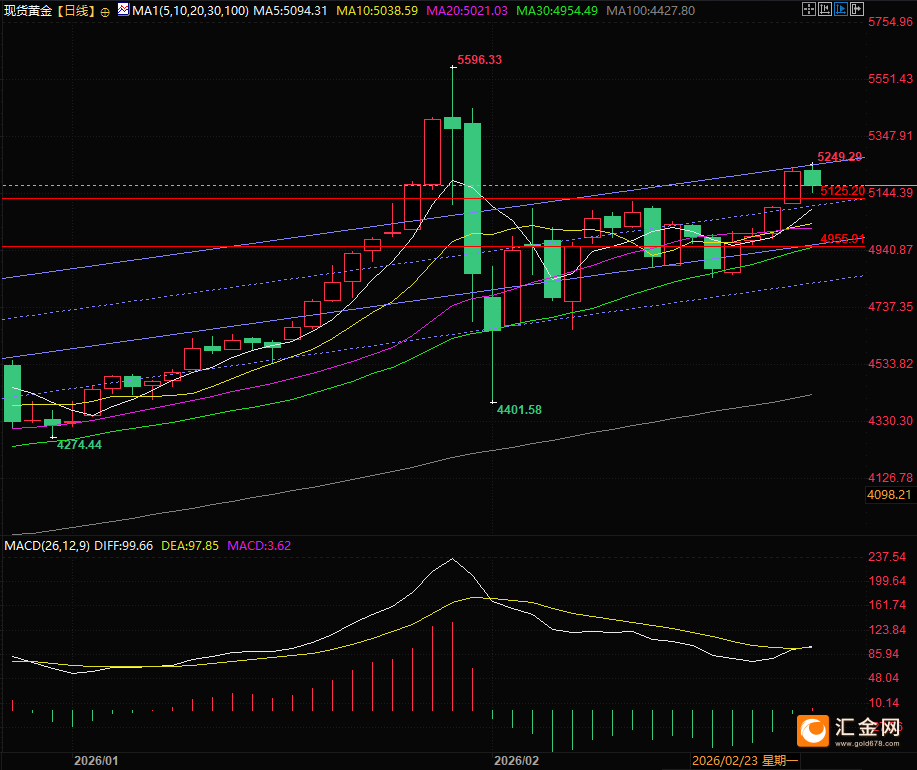Click the 5249.29 price annotation
This screenshot has width=917, height=770.
click(839, 157)
